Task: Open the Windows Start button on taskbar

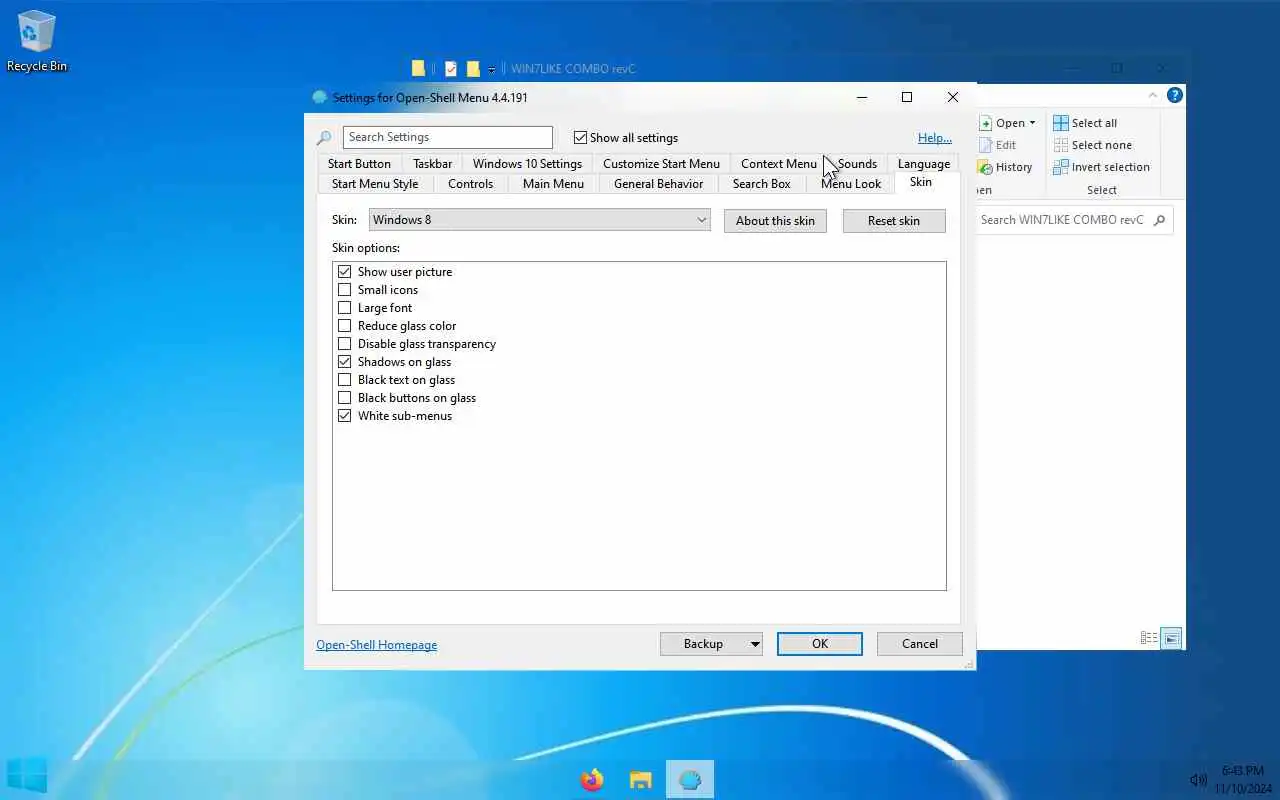Action: click(x=27, y=776)
